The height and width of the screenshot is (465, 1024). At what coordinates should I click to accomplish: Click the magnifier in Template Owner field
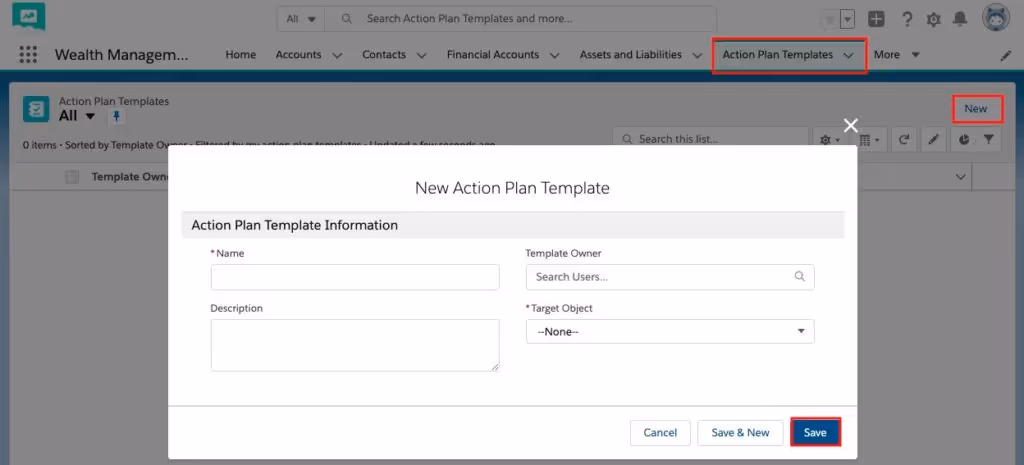pos(799,276)
